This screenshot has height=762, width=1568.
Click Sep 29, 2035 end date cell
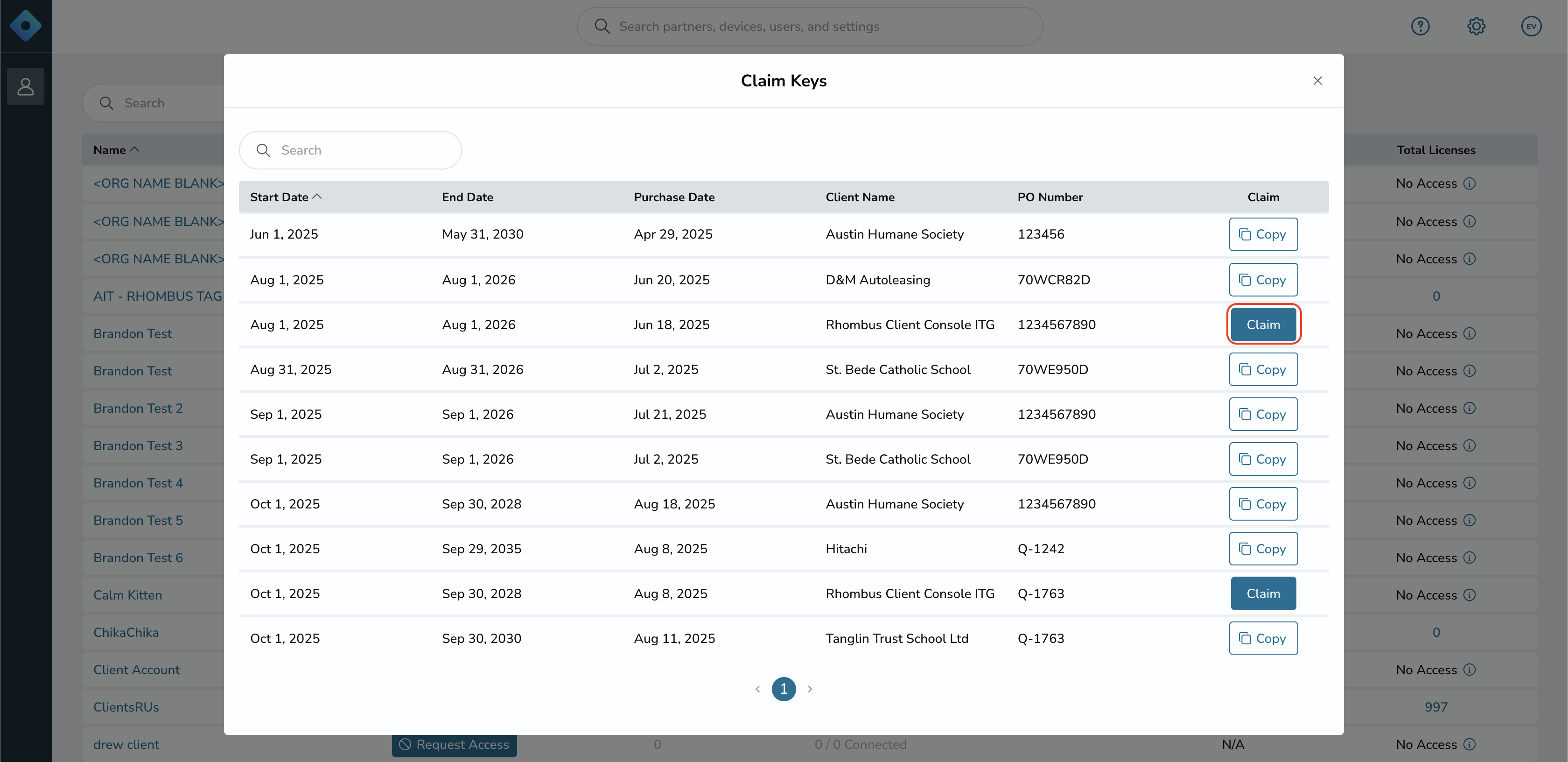click(x=482, y=549)
